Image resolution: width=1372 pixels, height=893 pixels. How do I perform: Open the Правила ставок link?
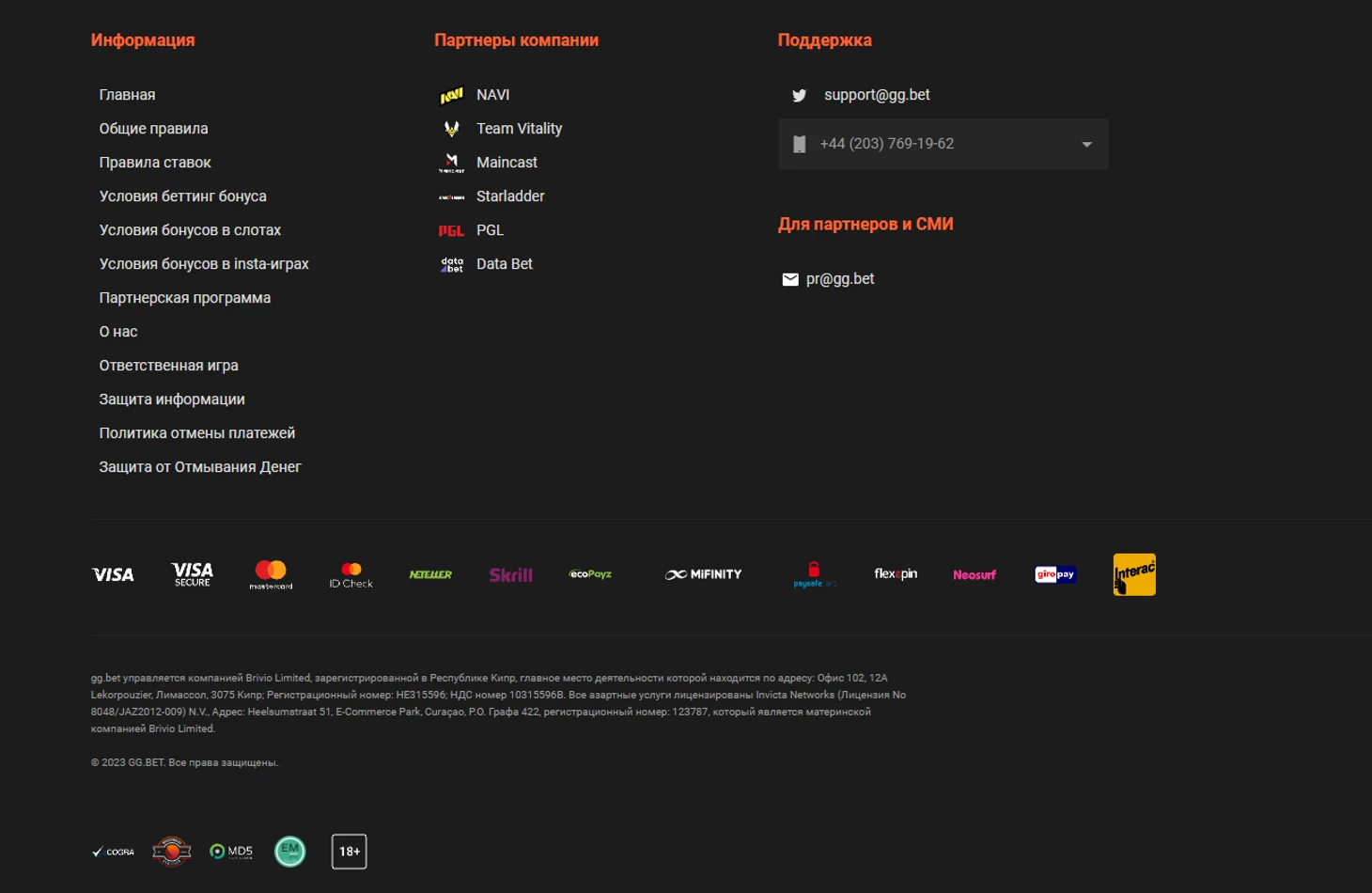coord(155,163)
